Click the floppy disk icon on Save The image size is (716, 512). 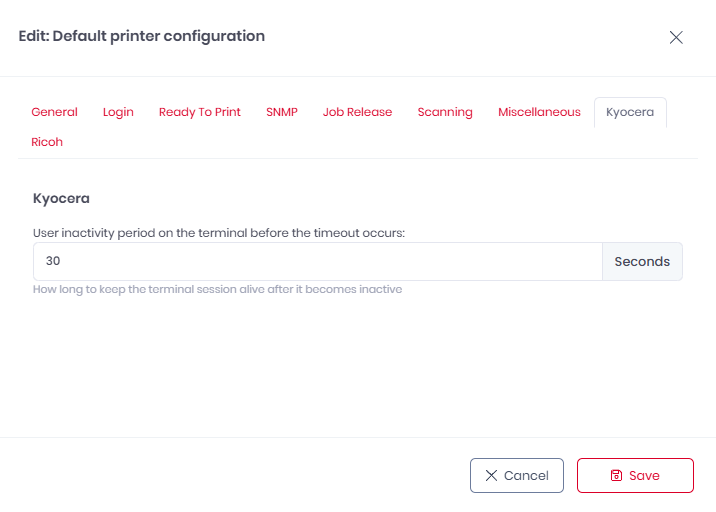tap(617, 476)
